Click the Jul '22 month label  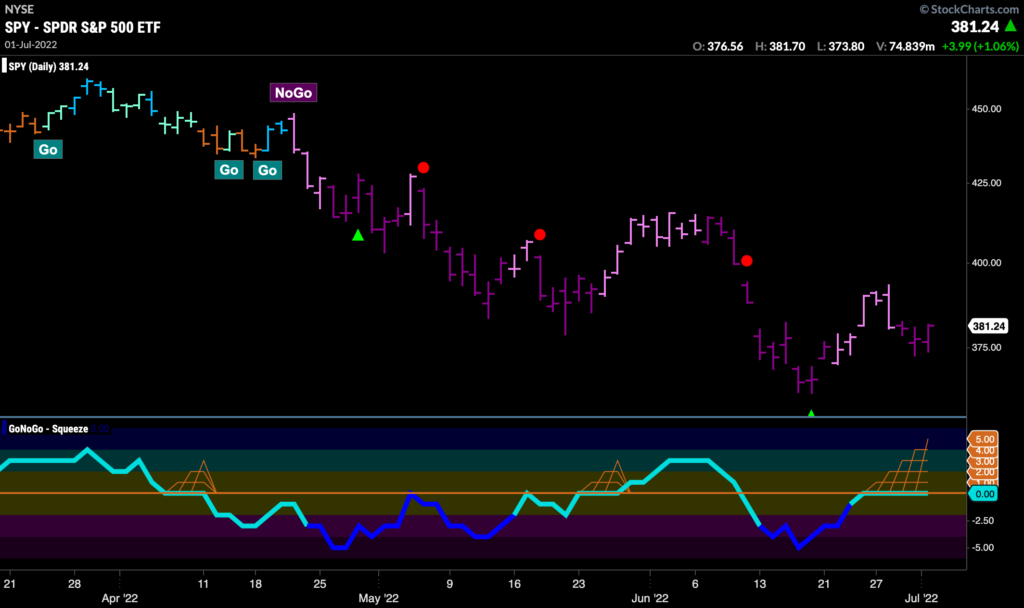(921, 598)
